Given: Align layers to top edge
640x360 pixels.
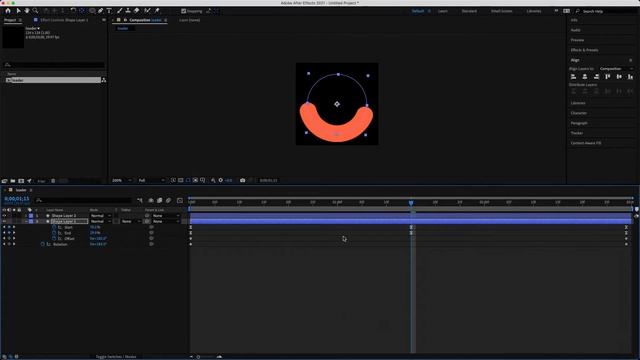Looking at the screenshot, I should 608,77.
